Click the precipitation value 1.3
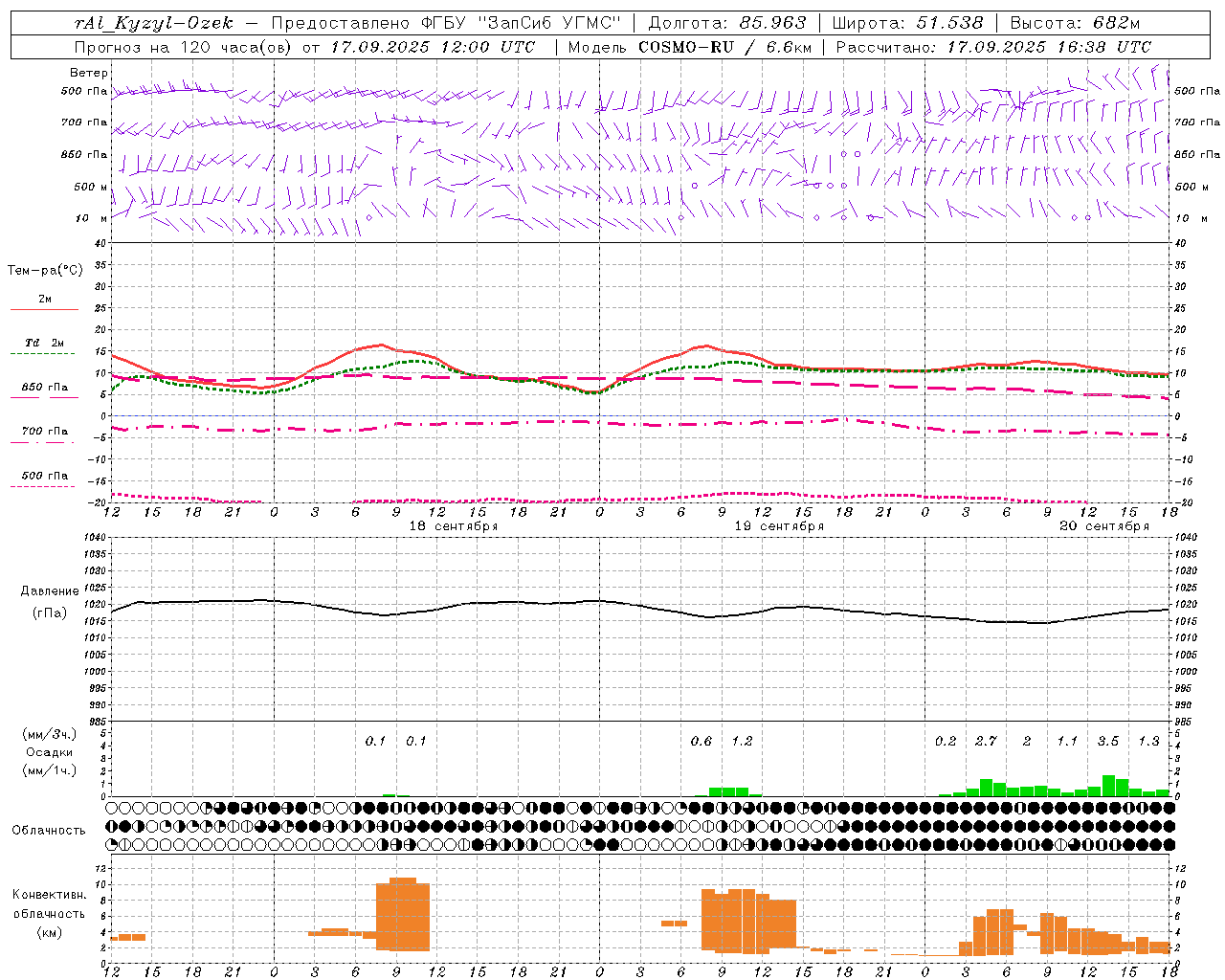The height and width of the screenshot is (980, 1225). (1149, 741)
